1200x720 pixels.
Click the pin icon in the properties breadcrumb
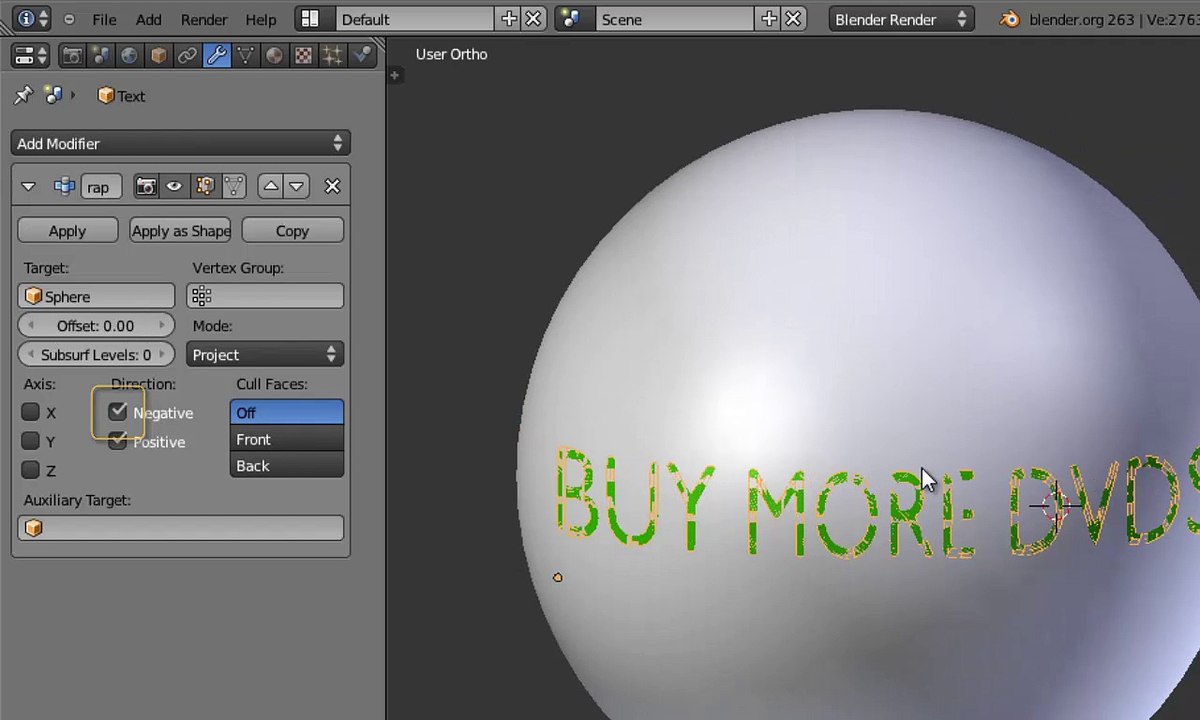23,95
